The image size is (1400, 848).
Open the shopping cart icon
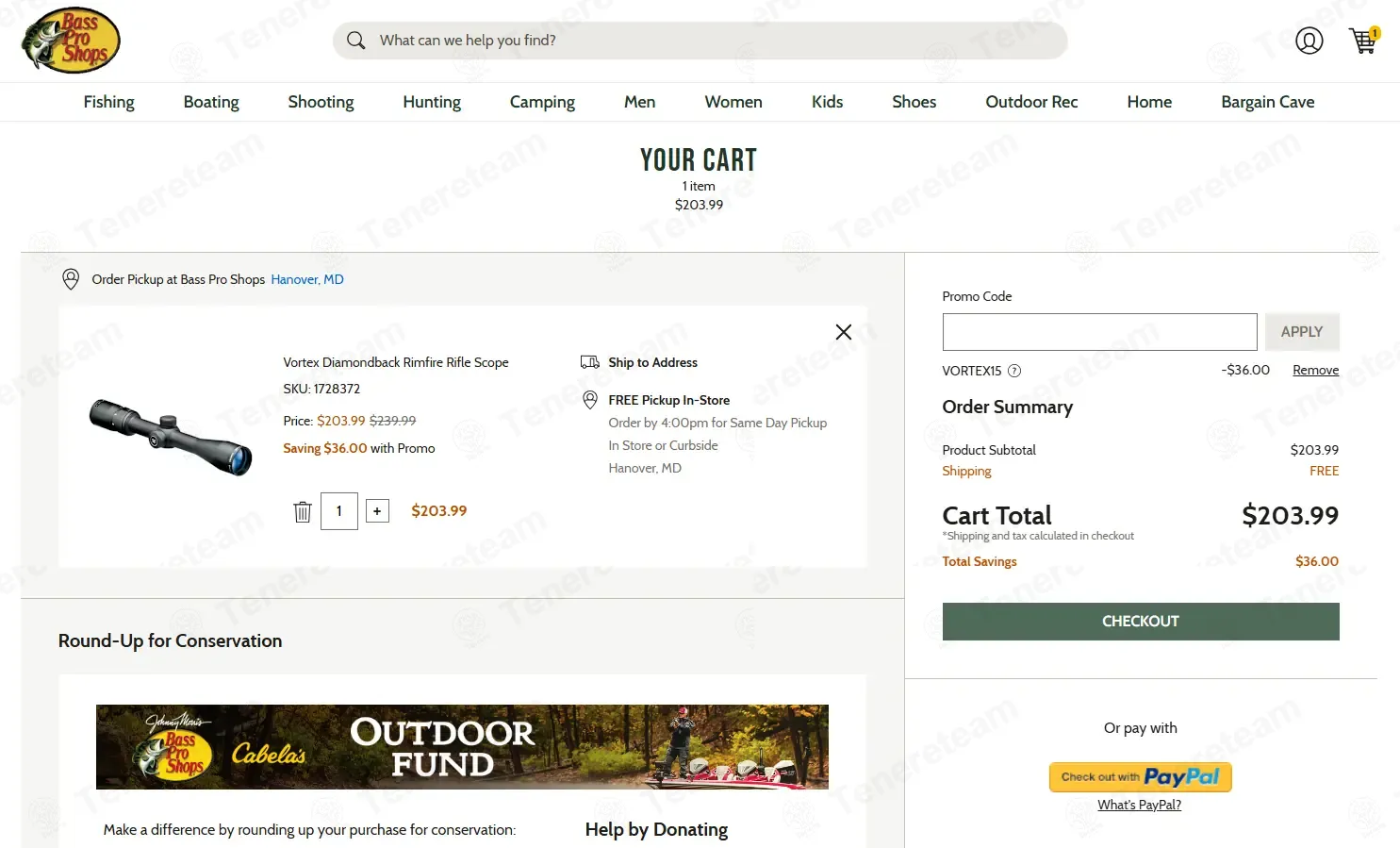tap(1362, 41)
